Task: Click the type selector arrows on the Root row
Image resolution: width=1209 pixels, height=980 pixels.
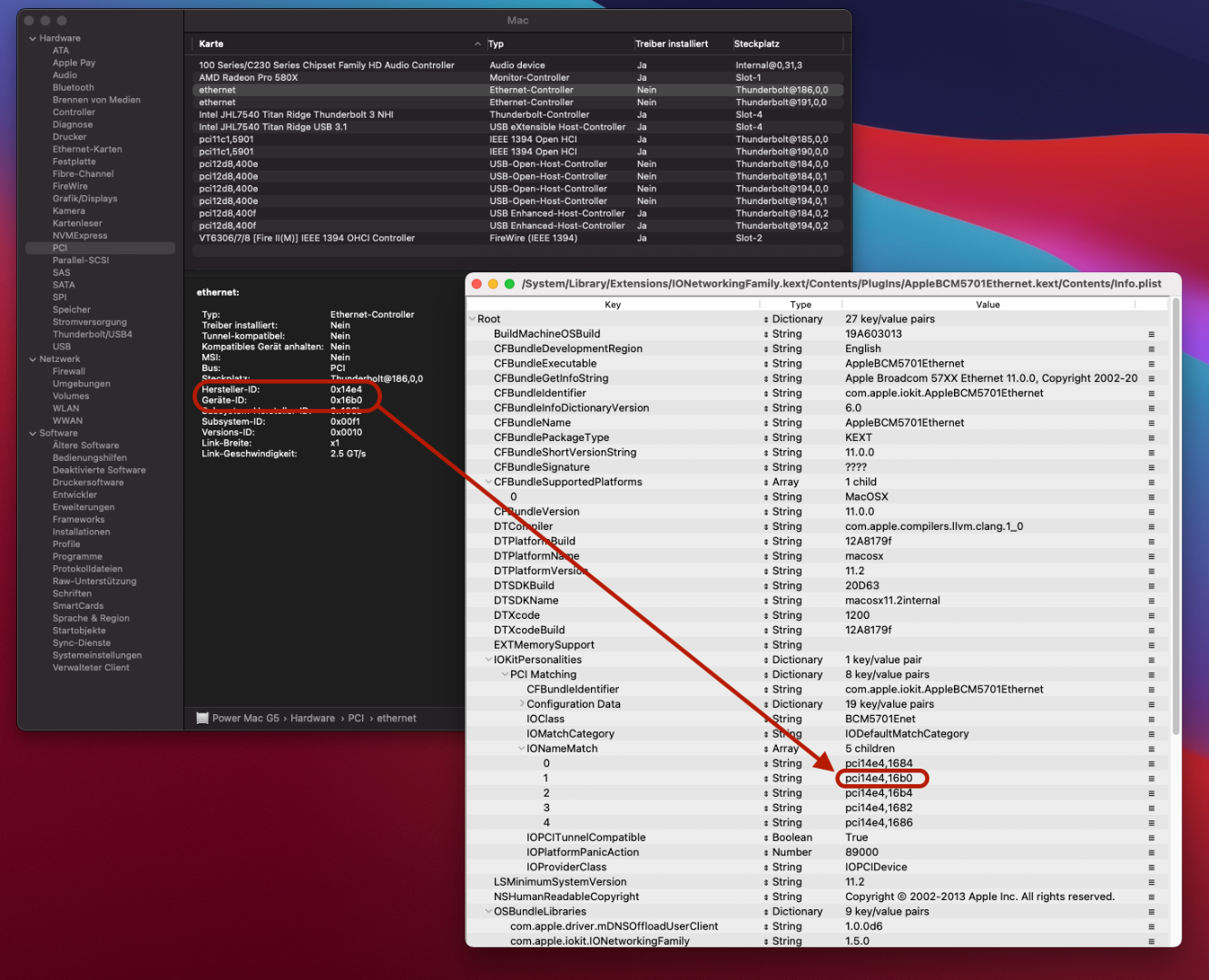Action: [x=765, y=319]
